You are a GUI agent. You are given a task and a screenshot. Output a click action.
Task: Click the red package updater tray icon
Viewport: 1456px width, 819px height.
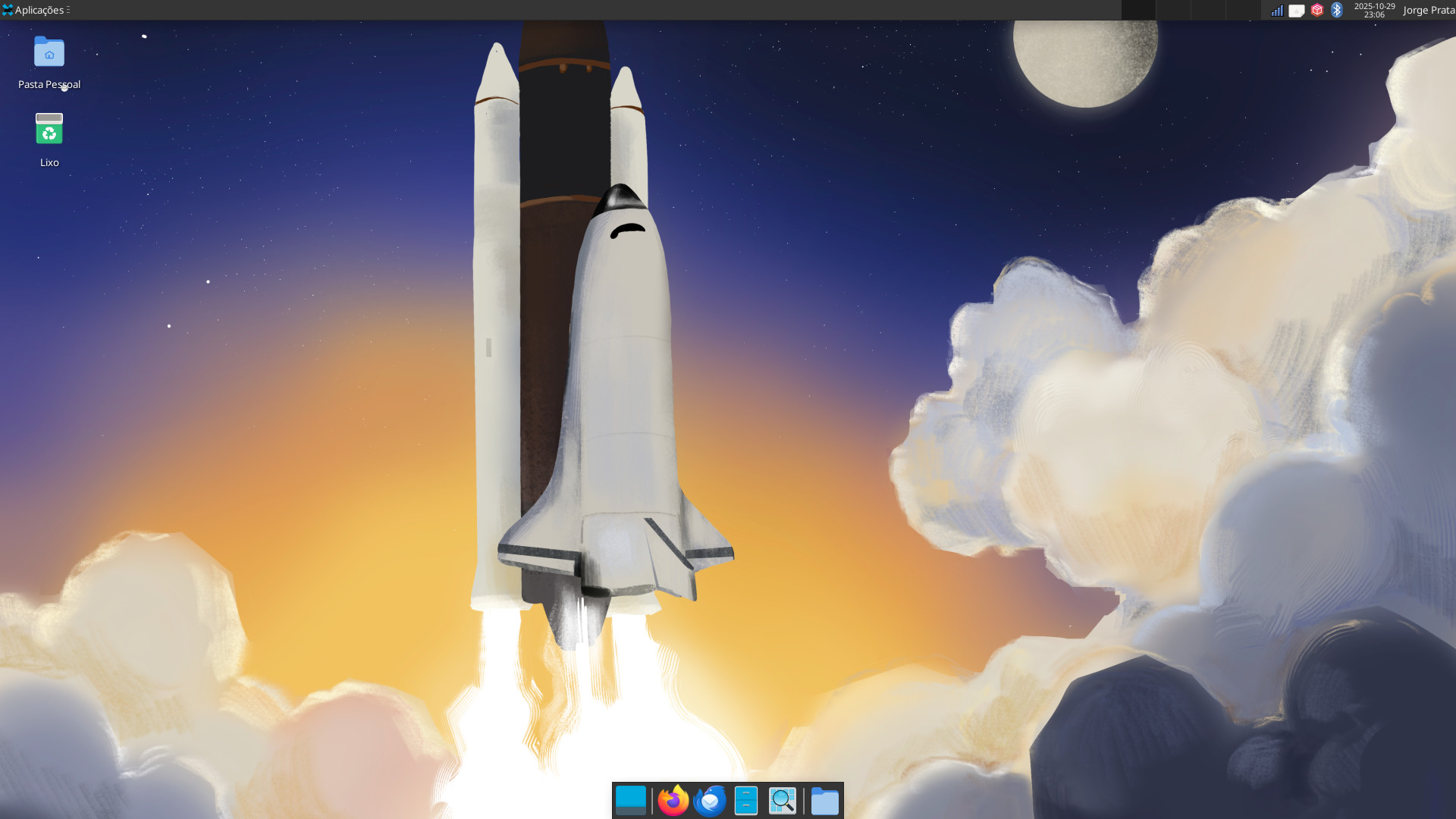click(1317, 10)
